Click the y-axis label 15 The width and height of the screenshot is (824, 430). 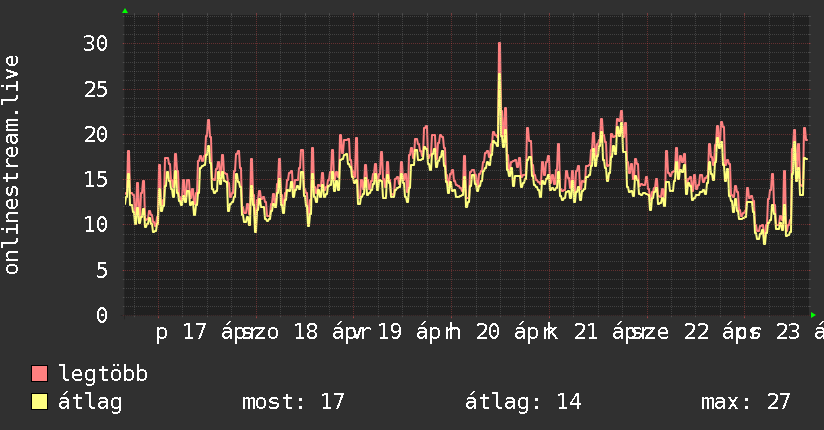[96, 180]
